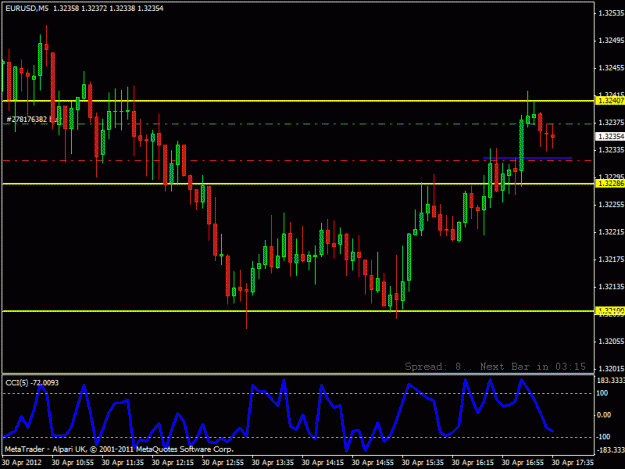Viewport: 625px width, 469px height.
Task: Select the yellow horizontal line at 1.32286
Action: pos(298,184)
